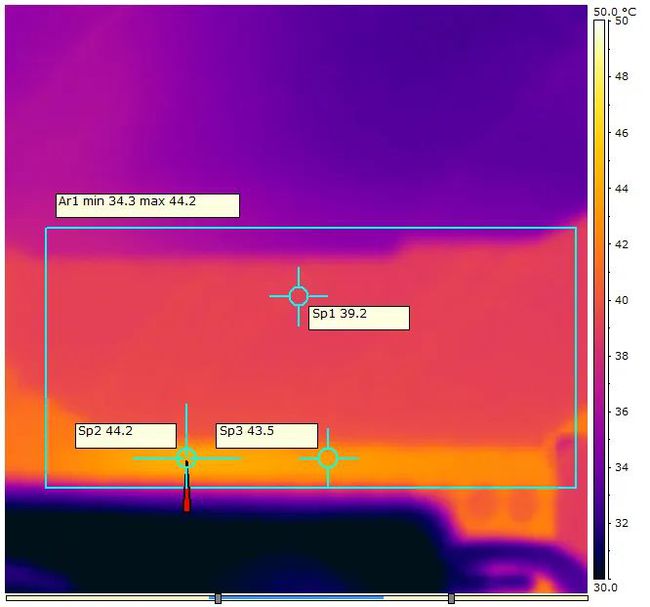Select the right handle of the bottom range slider
650x607 pixels.
point(451,598)
